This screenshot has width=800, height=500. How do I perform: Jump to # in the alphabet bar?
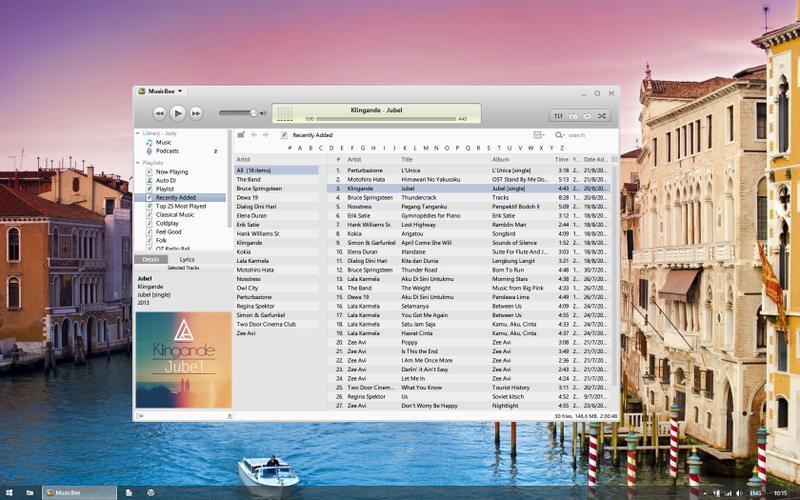point(289,148)
